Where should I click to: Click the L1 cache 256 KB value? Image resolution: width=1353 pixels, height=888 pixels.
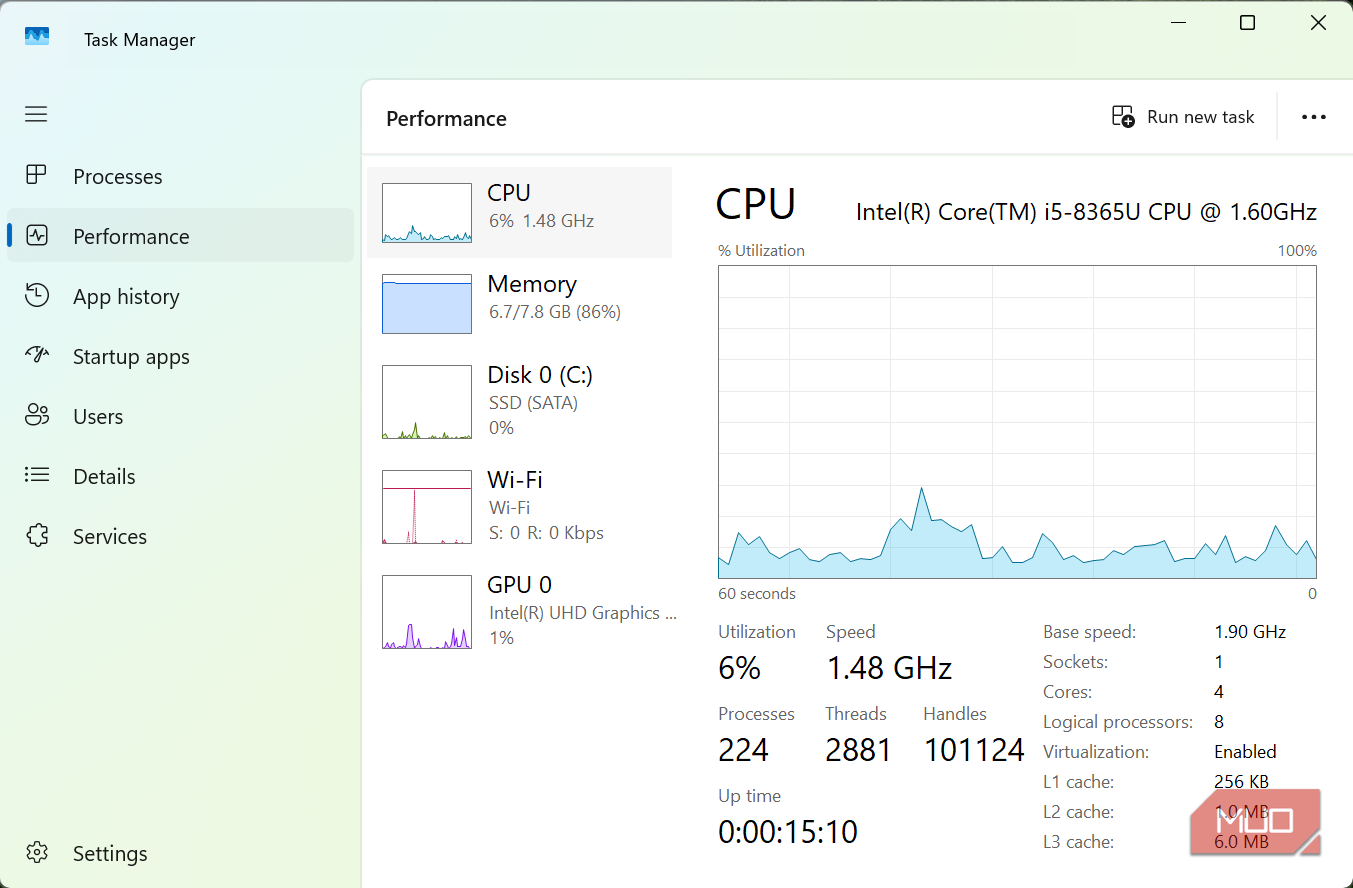1242,782
